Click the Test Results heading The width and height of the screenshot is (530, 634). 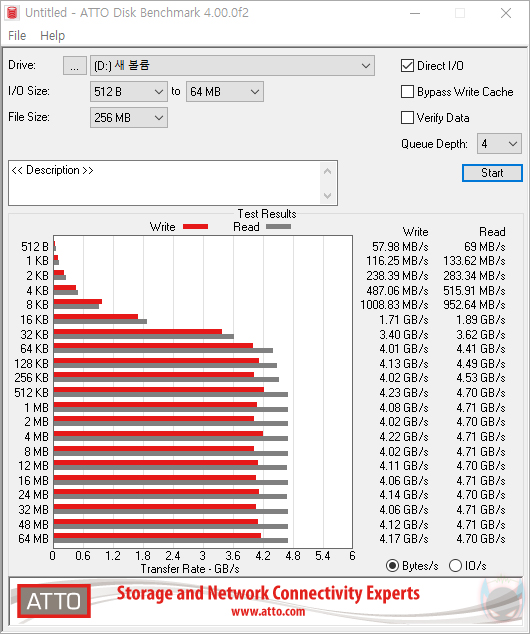pos(267,213)
